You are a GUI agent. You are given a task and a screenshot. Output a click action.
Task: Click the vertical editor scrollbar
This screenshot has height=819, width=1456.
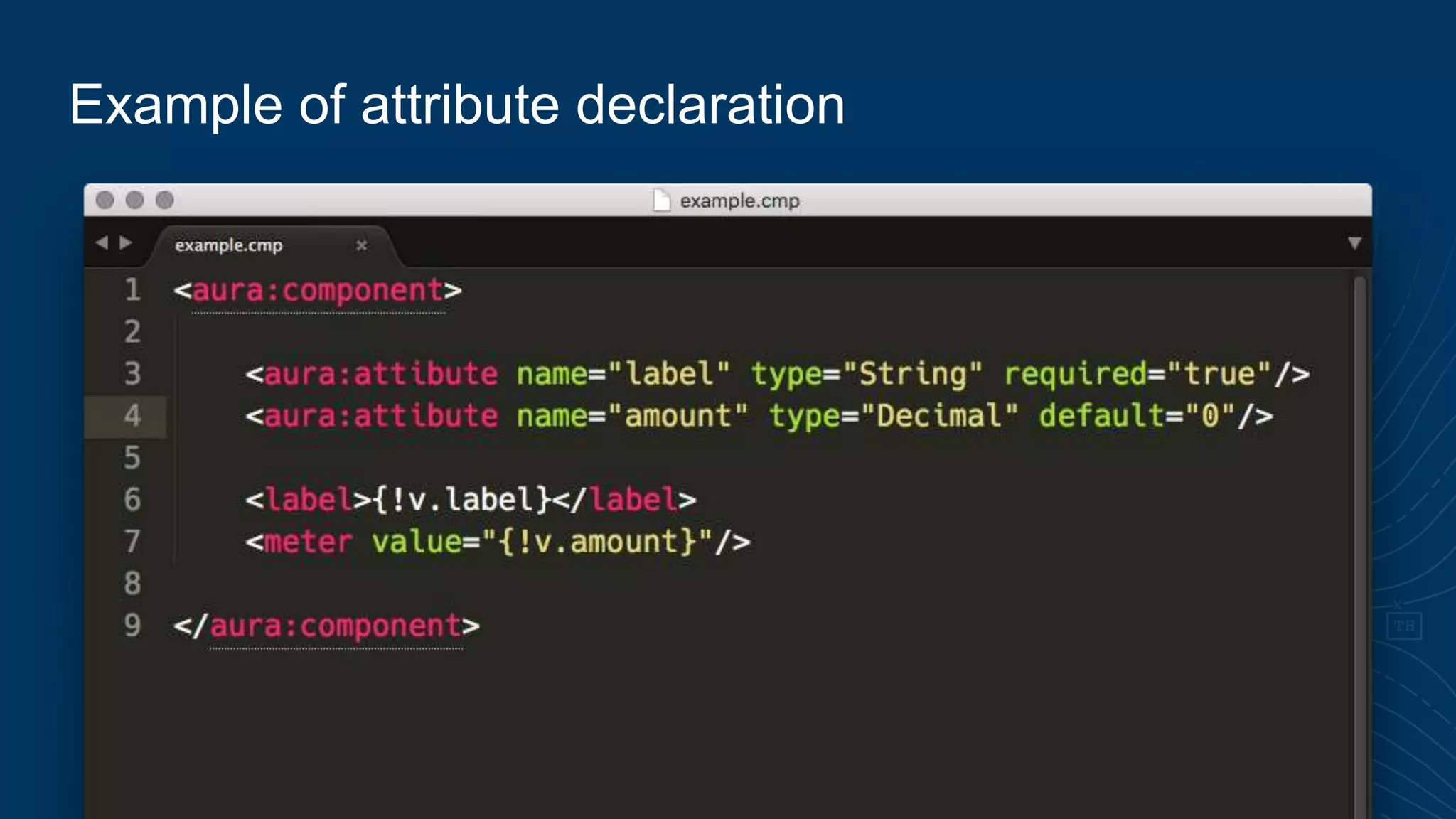pyautogui.click(x=1359, y=547)
